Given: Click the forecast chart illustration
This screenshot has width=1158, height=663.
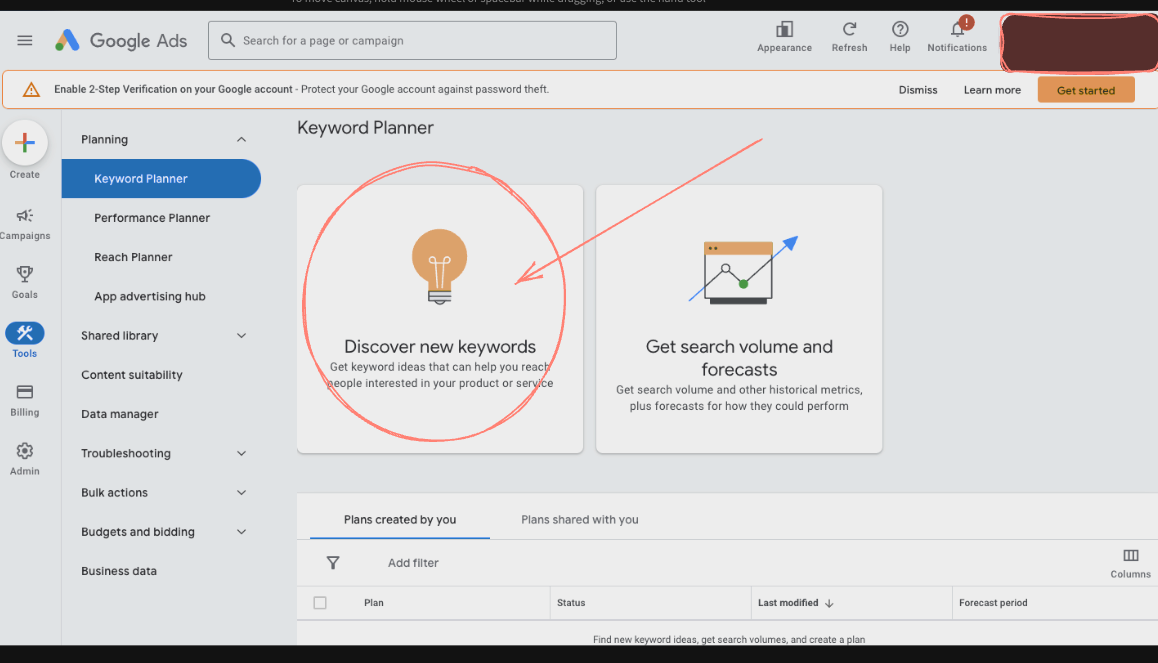Looking at the screenshot, I should point(743,270).
